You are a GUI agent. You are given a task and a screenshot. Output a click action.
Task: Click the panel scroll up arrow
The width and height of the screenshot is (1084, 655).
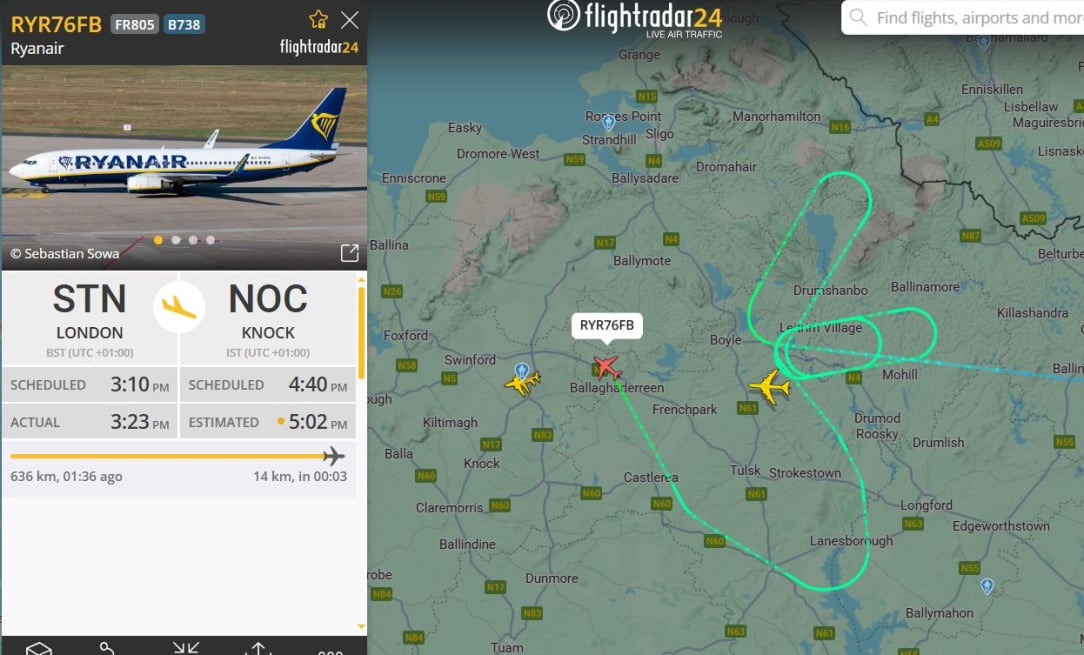tap(361, 279)
